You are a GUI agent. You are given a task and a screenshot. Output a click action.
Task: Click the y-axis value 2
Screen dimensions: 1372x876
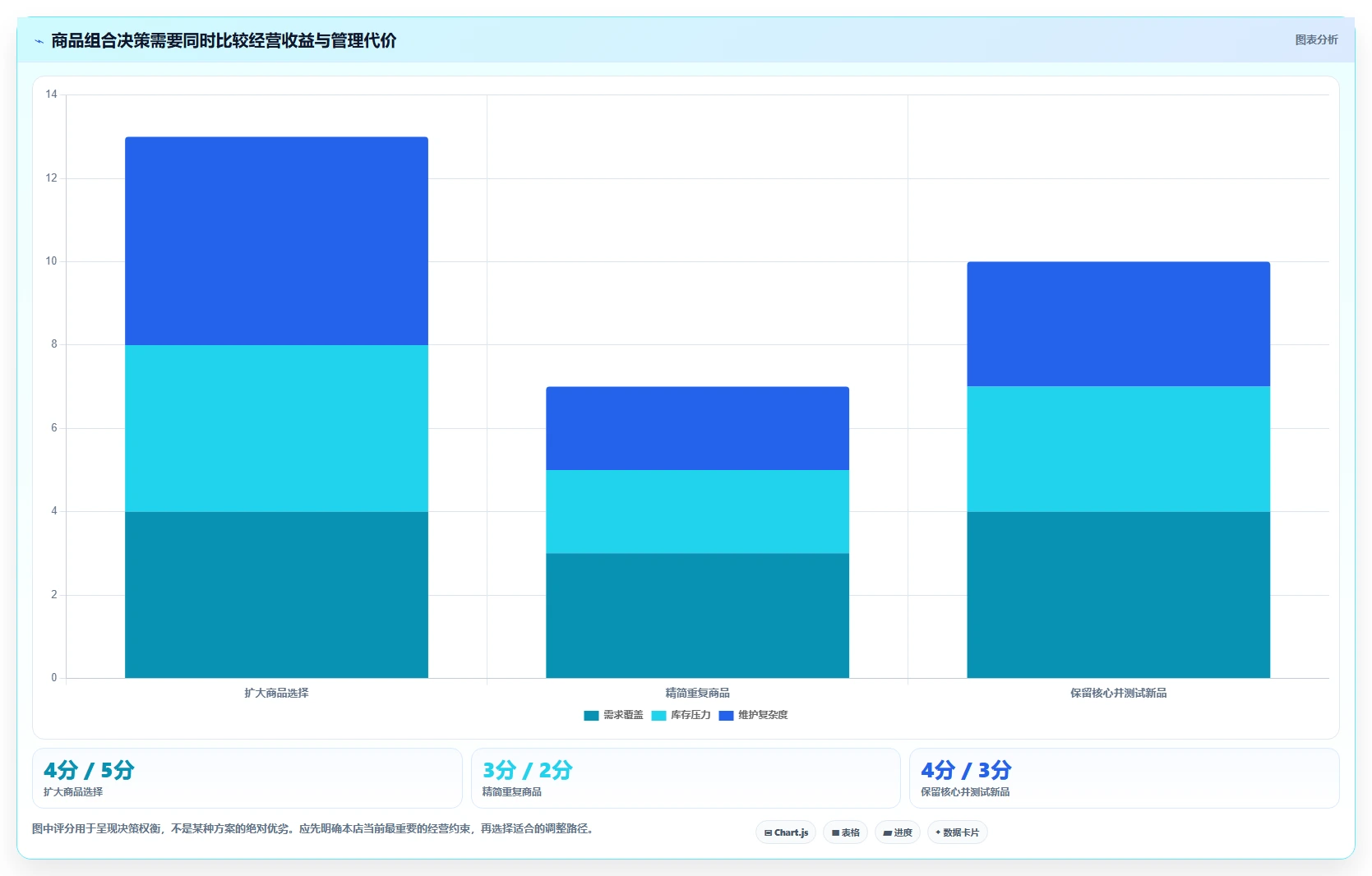54,595
